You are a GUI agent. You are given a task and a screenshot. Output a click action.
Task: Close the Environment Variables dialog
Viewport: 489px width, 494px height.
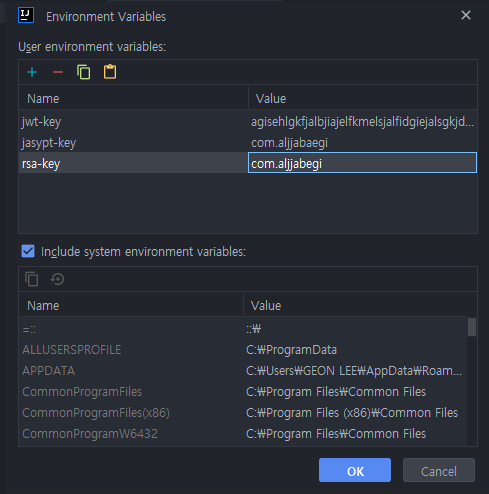point(466,15)
